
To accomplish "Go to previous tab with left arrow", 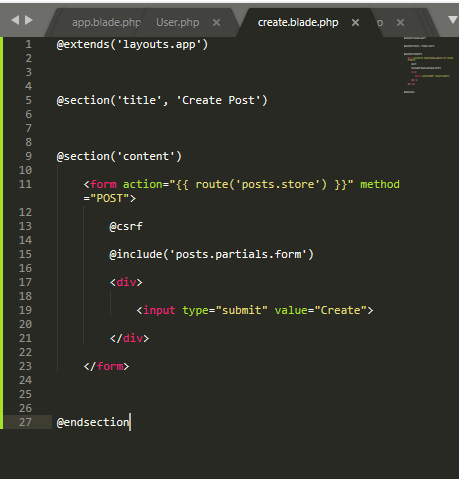I will pyautogui.click(x=15, y=20).
